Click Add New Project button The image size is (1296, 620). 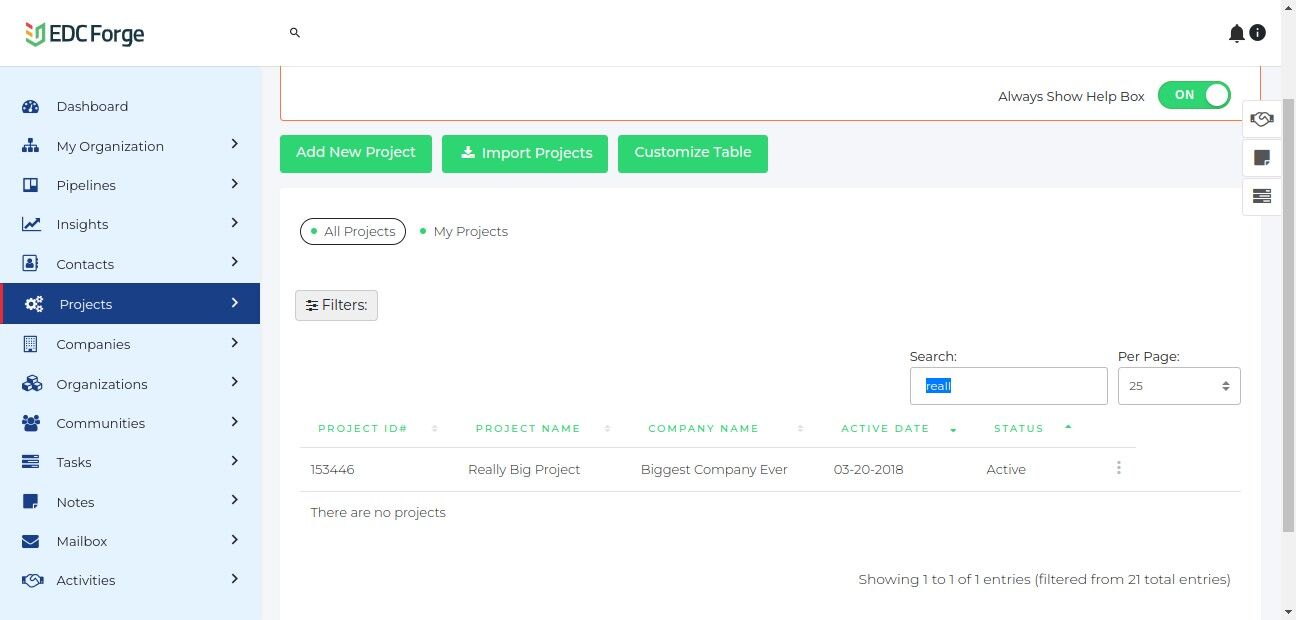356,153
